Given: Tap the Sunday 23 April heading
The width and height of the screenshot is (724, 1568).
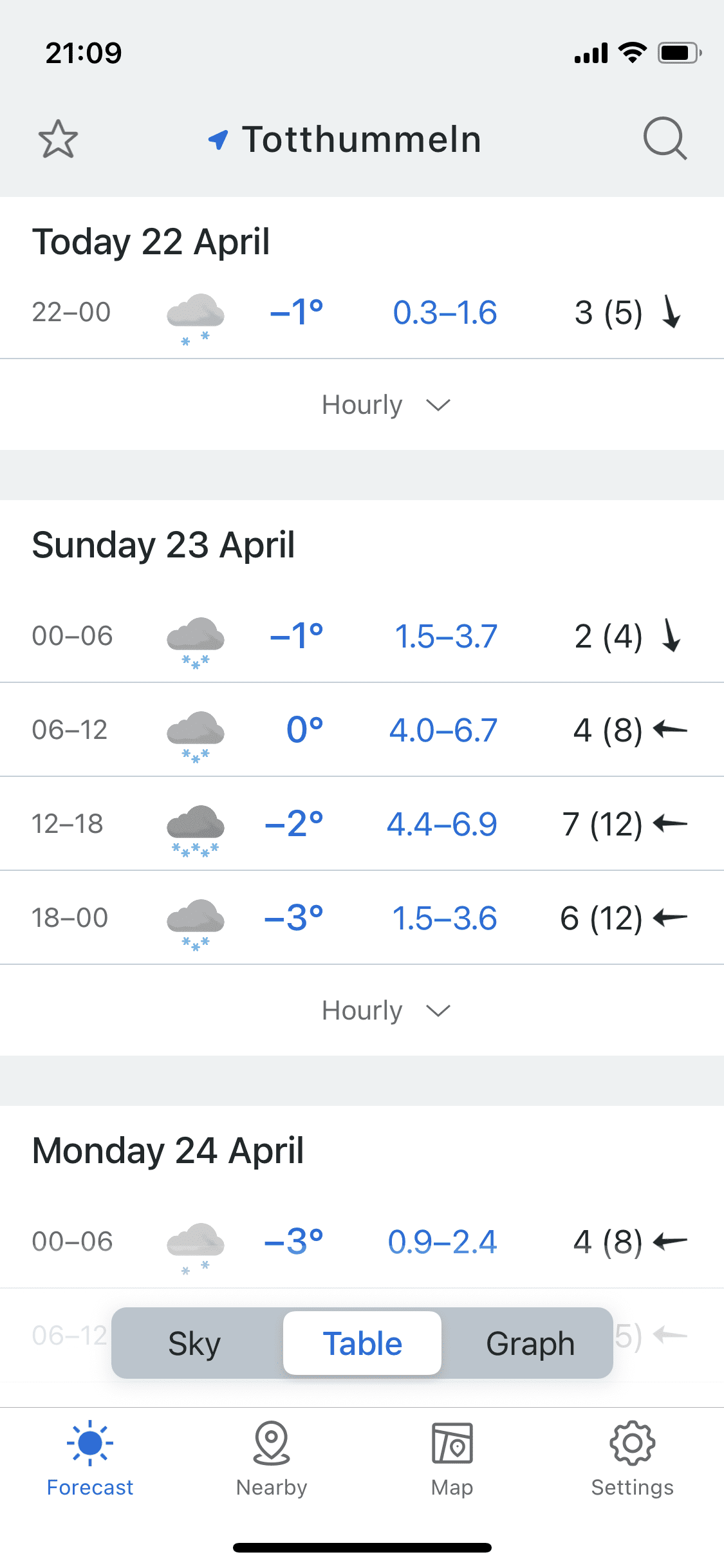Looking at the screenshot, I should tap(163, 545).
